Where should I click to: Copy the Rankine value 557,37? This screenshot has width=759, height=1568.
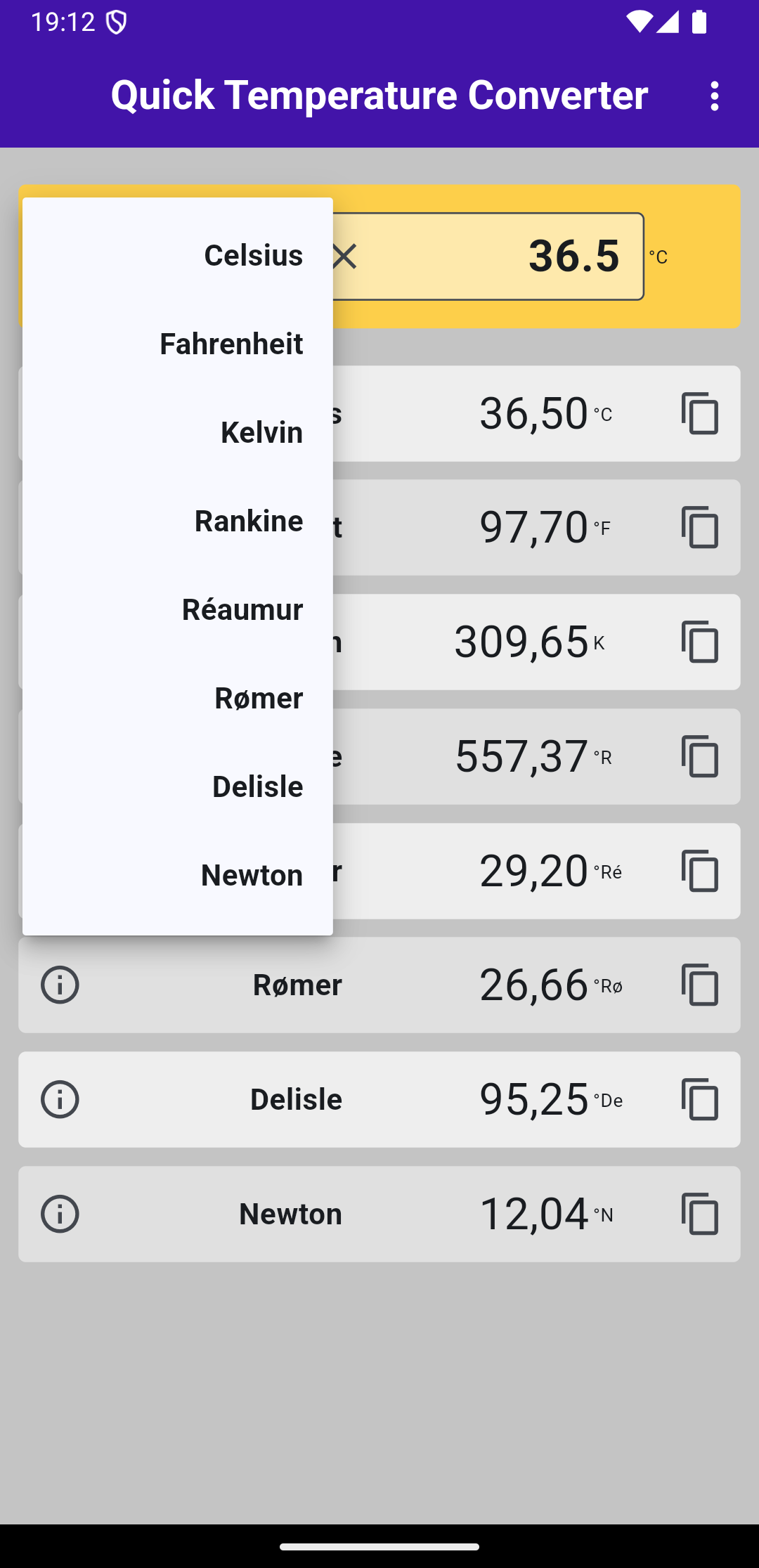(699, 756)
